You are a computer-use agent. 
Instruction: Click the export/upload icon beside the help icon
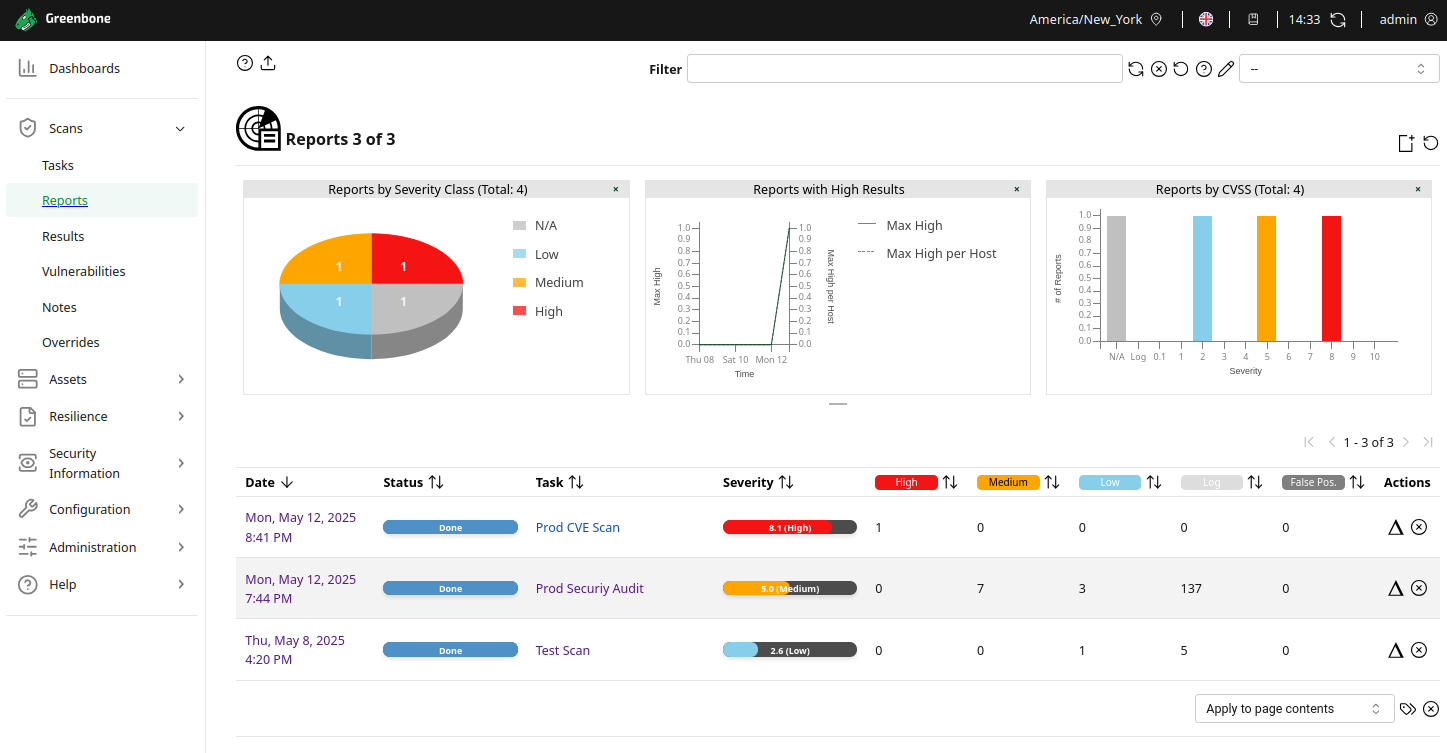pyautogui.click(x=268, y=63)
